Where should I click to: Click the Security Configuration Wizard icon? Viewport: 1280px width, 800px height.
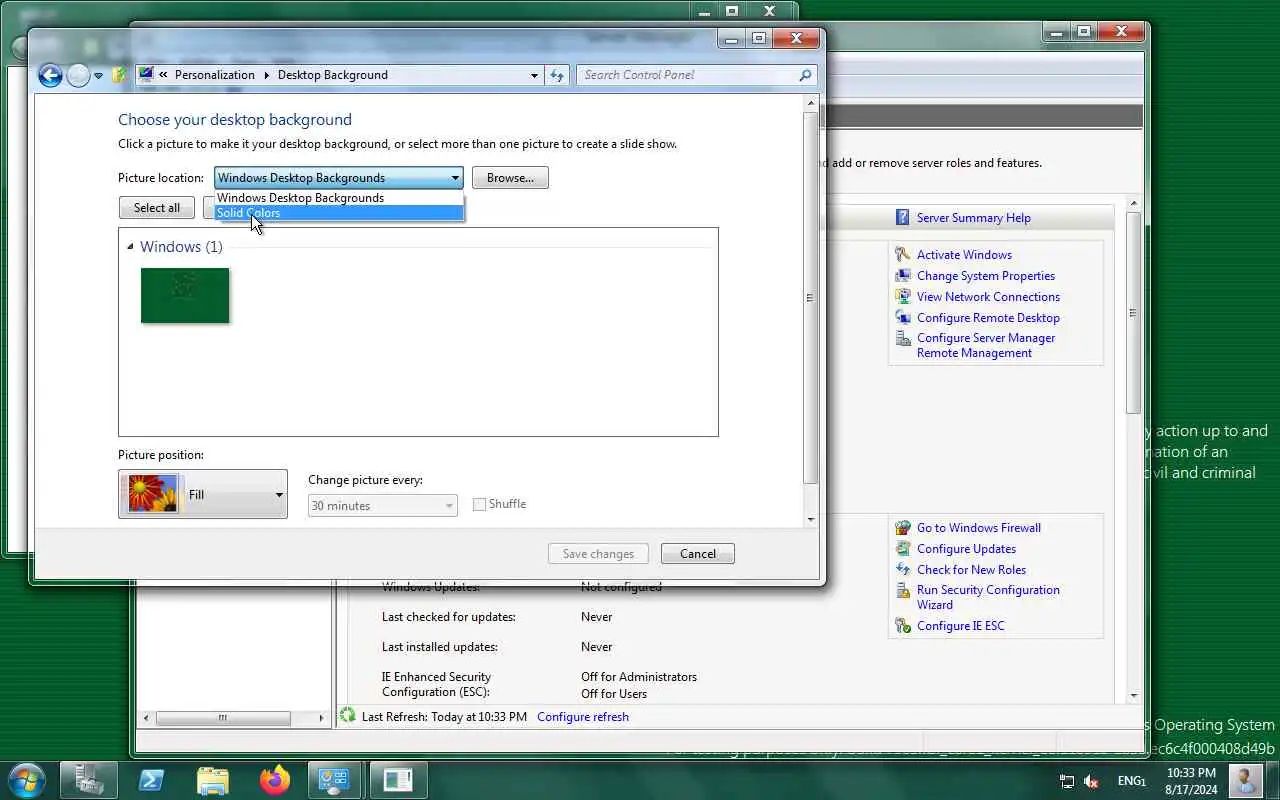click(x=902, y=591)
